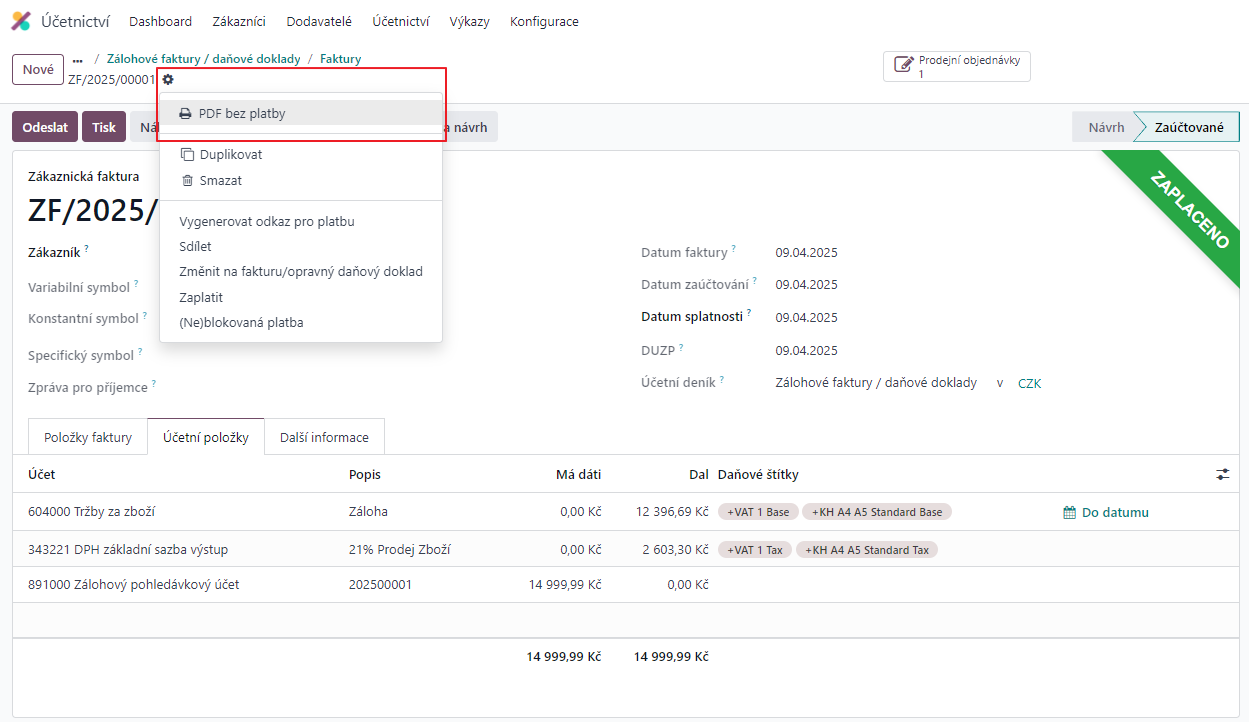Click the calendar icon beside Do datumu

(x=1069, y=512)
